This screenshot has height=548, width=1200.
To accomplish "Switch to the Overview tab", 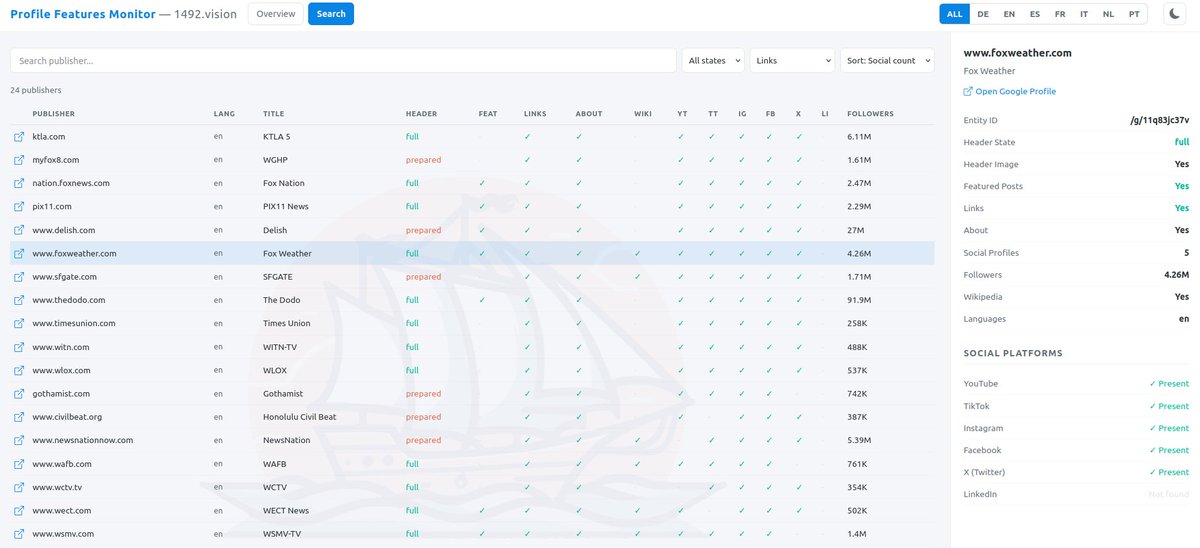I will pos(275,14).
